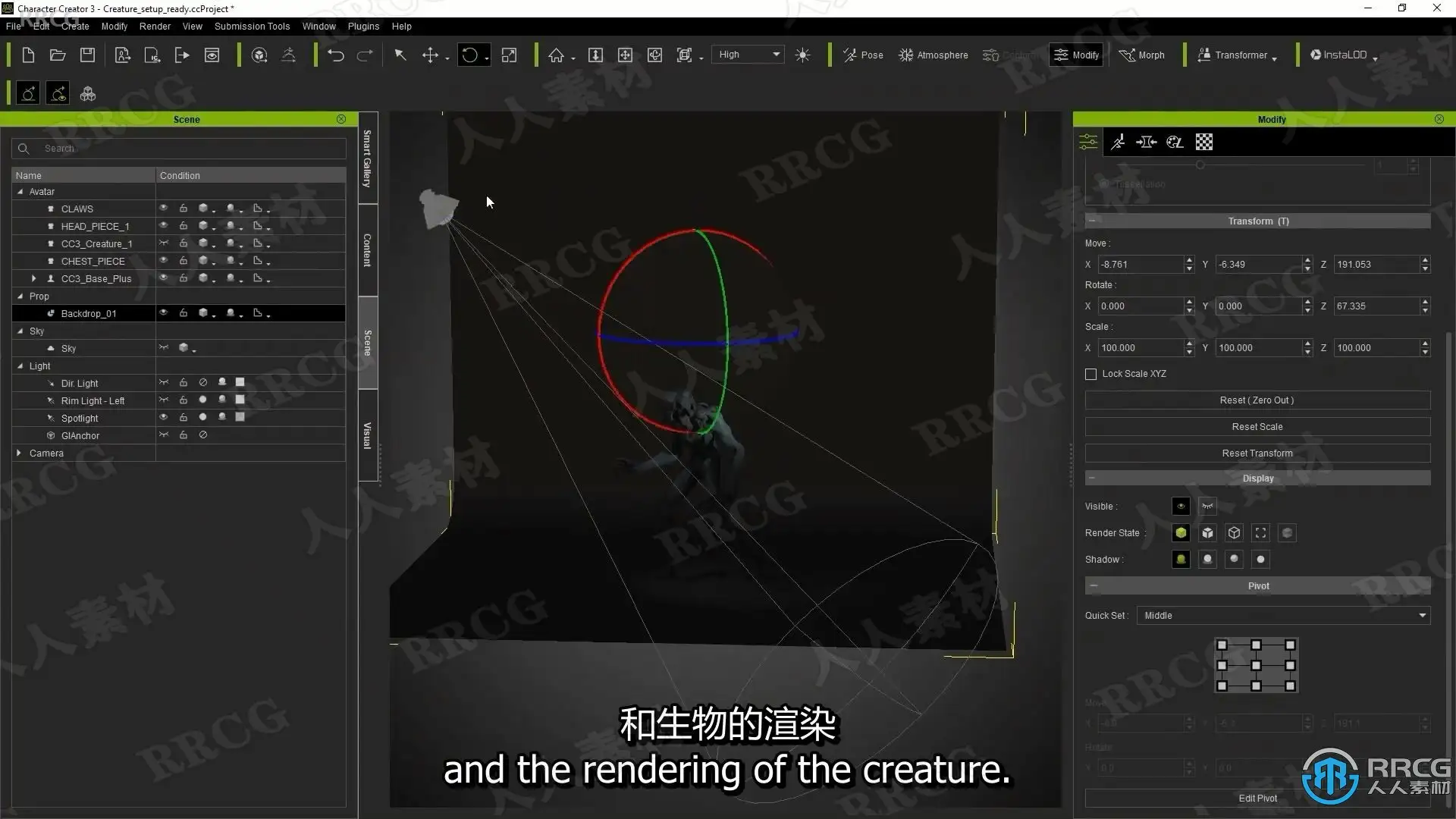
Task: Toggle lock on Rim Light - Left
Action: tap(183, 400)
